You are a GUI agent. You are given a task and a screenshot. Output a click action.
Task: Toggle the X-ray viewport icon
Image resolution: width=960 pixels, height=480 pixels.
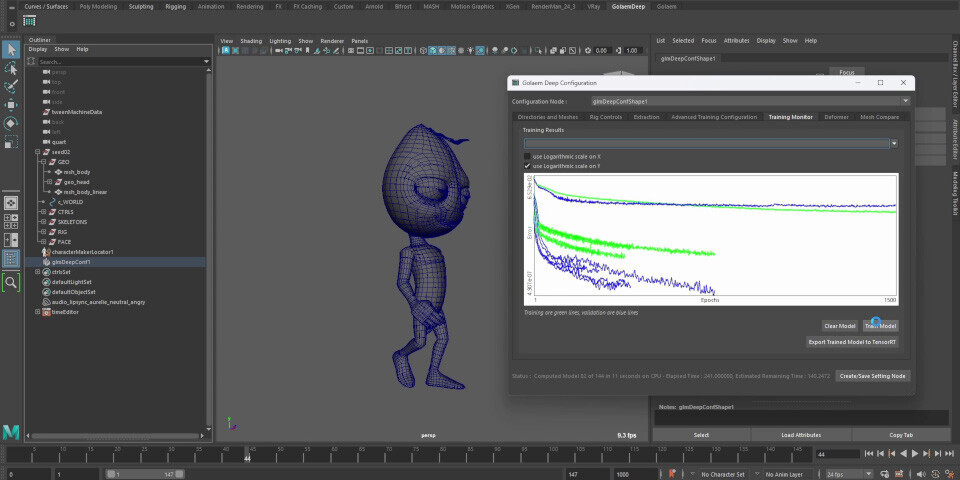553,51
